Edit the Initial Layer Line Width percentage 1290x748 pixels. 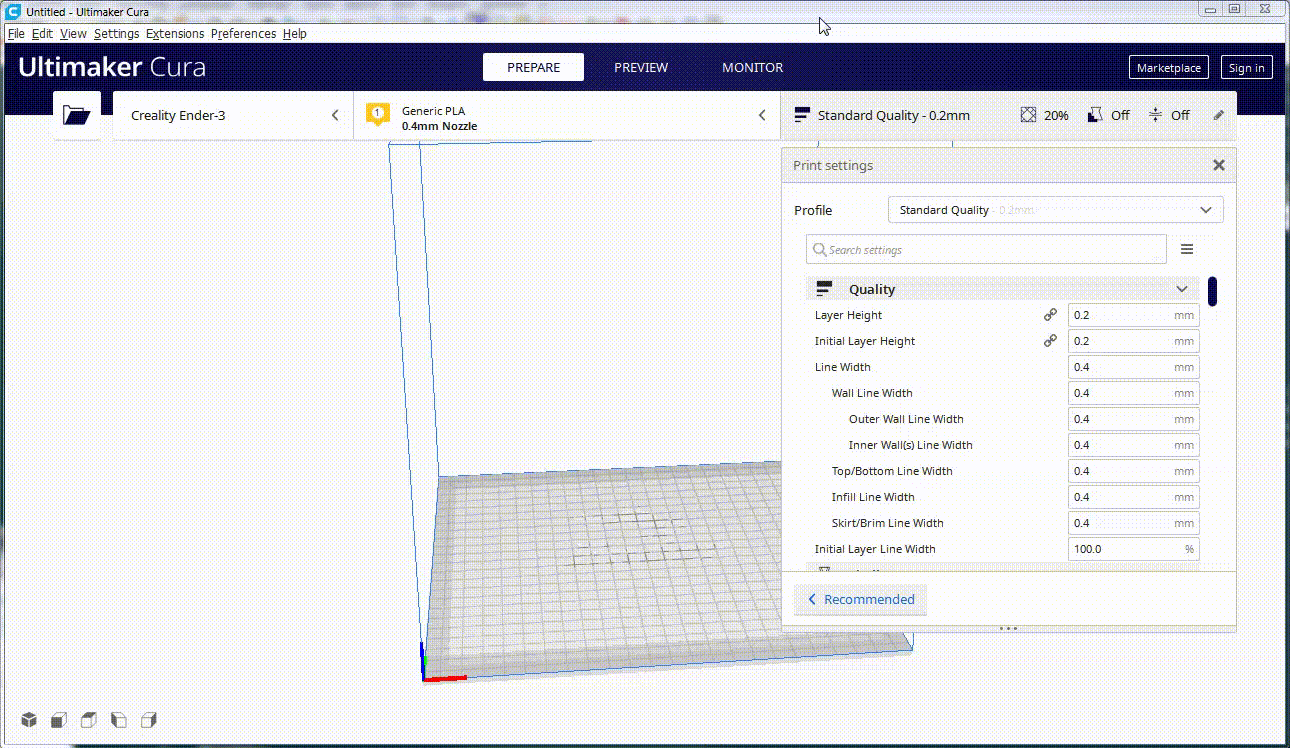tap(1133, 549)
